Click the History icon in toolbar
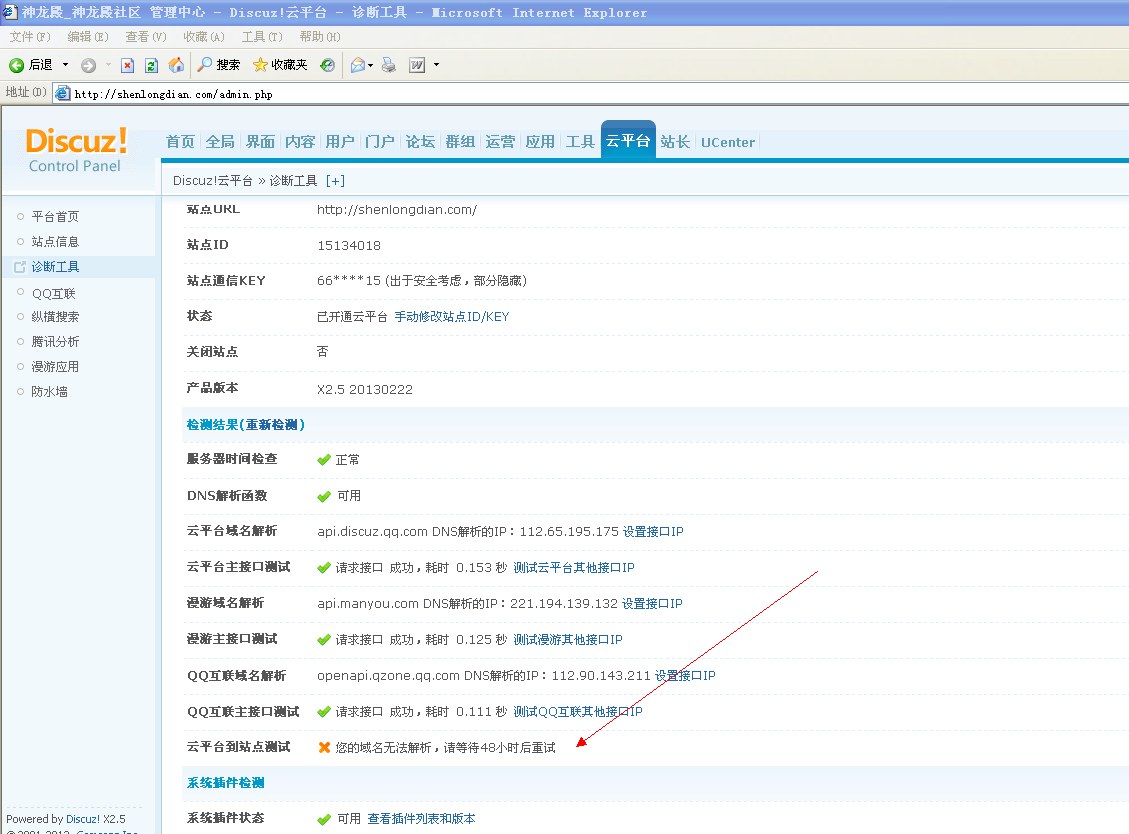Viewport: 1129px width, 834px height. 327,65
